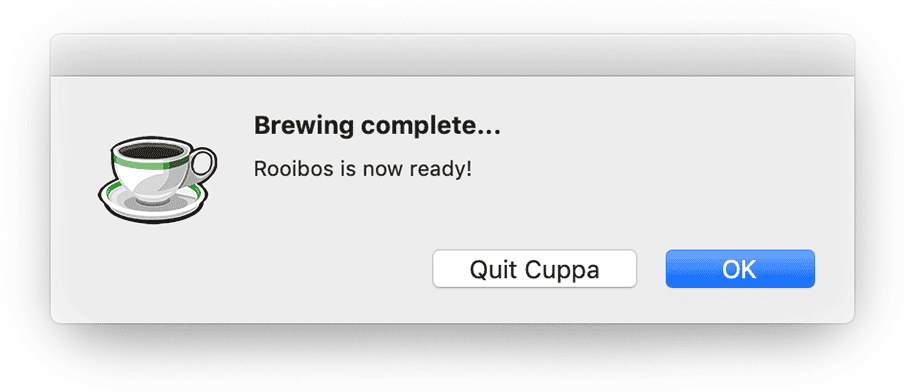Image resolution: width=904 pixels, height=392 pixels.
Task: Select the Brewing complete heading
Action: 377,126
